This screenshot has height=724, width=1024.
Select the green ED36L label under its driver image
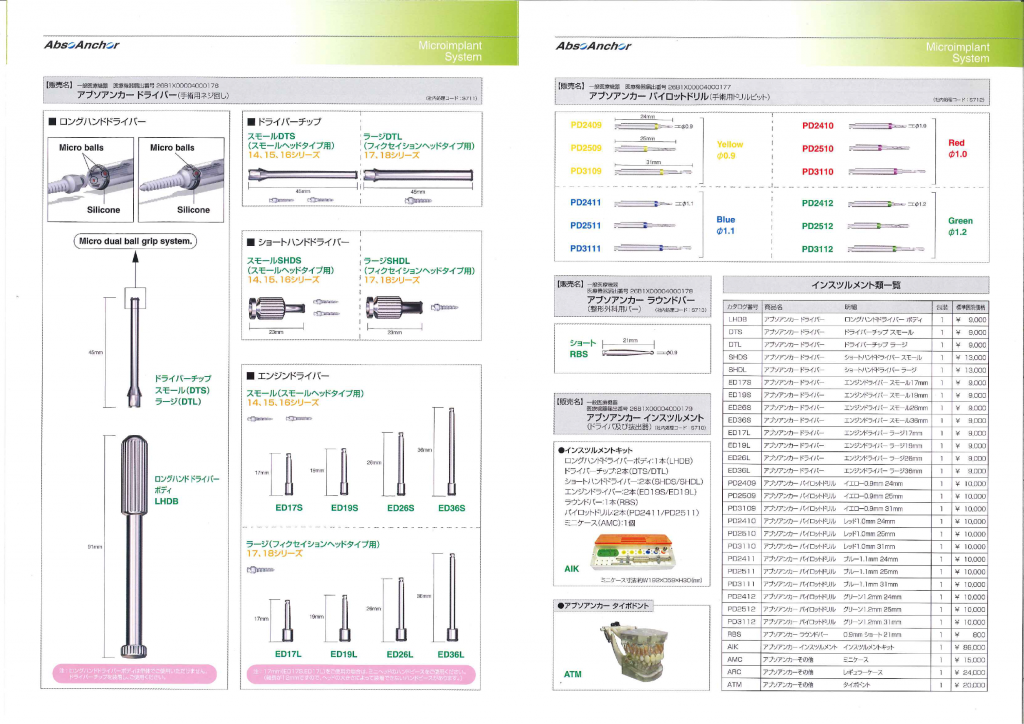pos(451,654)
